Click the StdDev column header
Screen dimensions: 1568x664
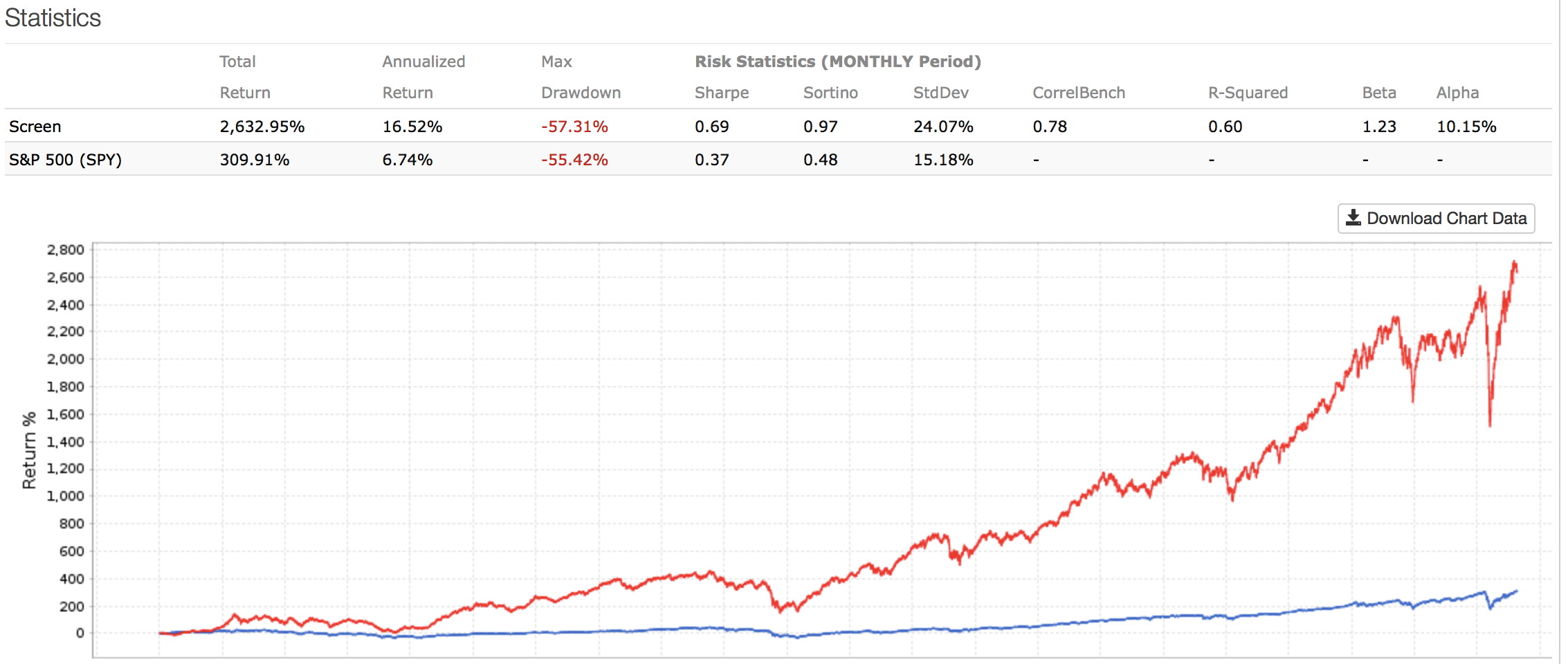point(940,93)
